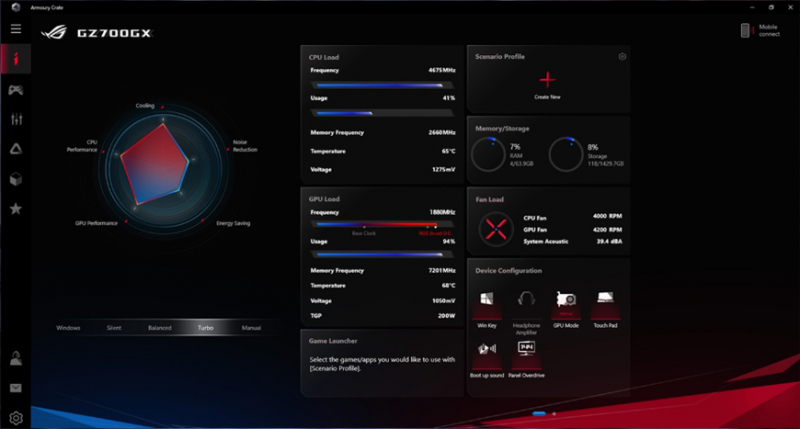Select the Balanced operating mode
This screenshot has height=429, width=800.
pyautogui.click(x=160, y=328)
